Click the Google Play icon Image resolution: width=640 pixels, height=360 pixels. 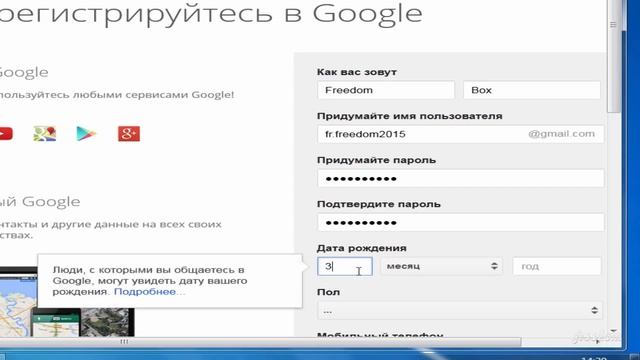point(86,134)
